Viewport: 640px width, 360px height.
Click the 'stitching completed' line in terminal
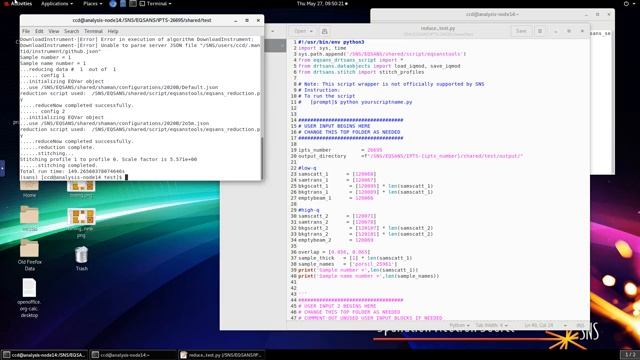(x=59, y=165)
